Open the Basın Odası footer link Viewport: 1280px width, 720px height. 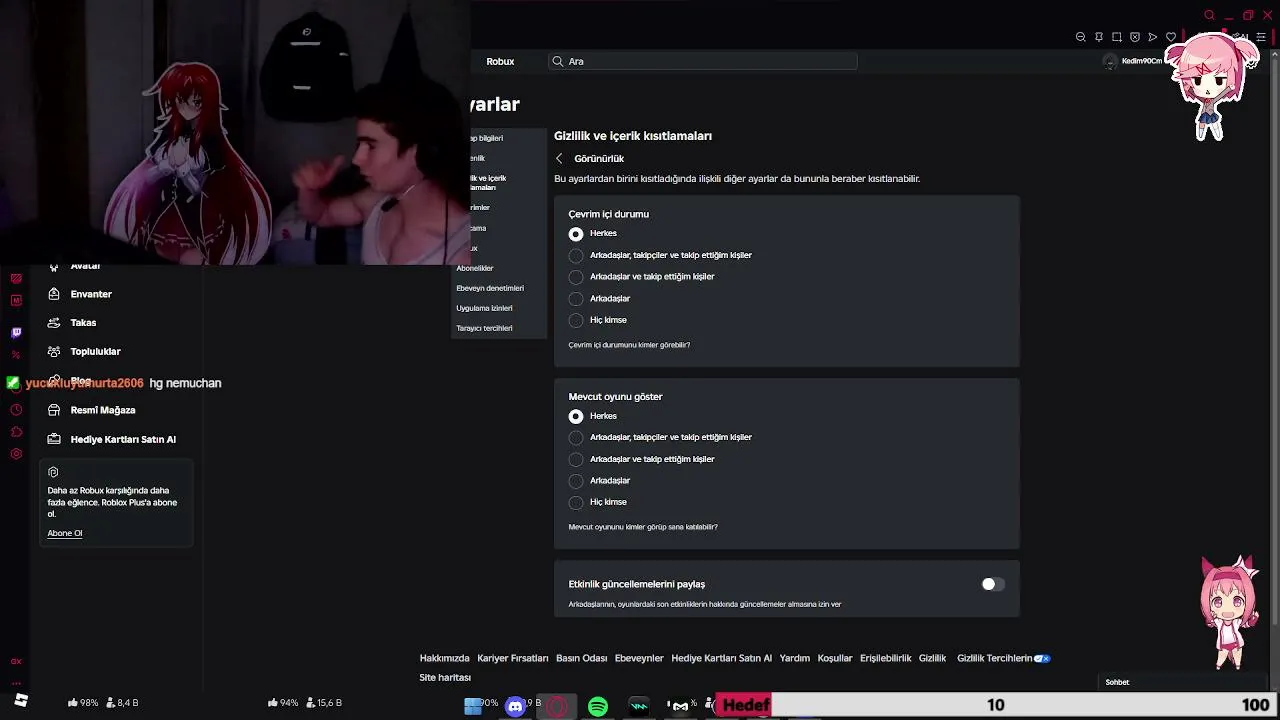[x=582, y=658]
